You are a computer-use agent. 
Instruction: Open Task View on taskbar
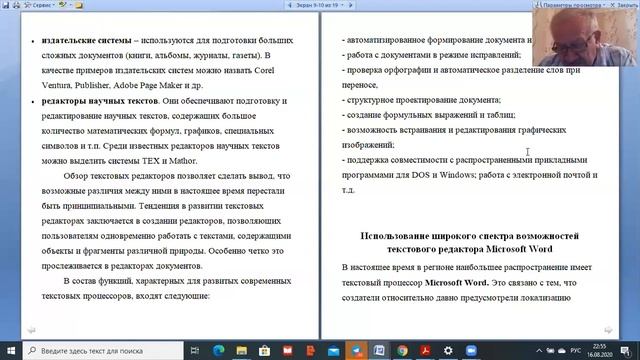(x=195, y=351)
